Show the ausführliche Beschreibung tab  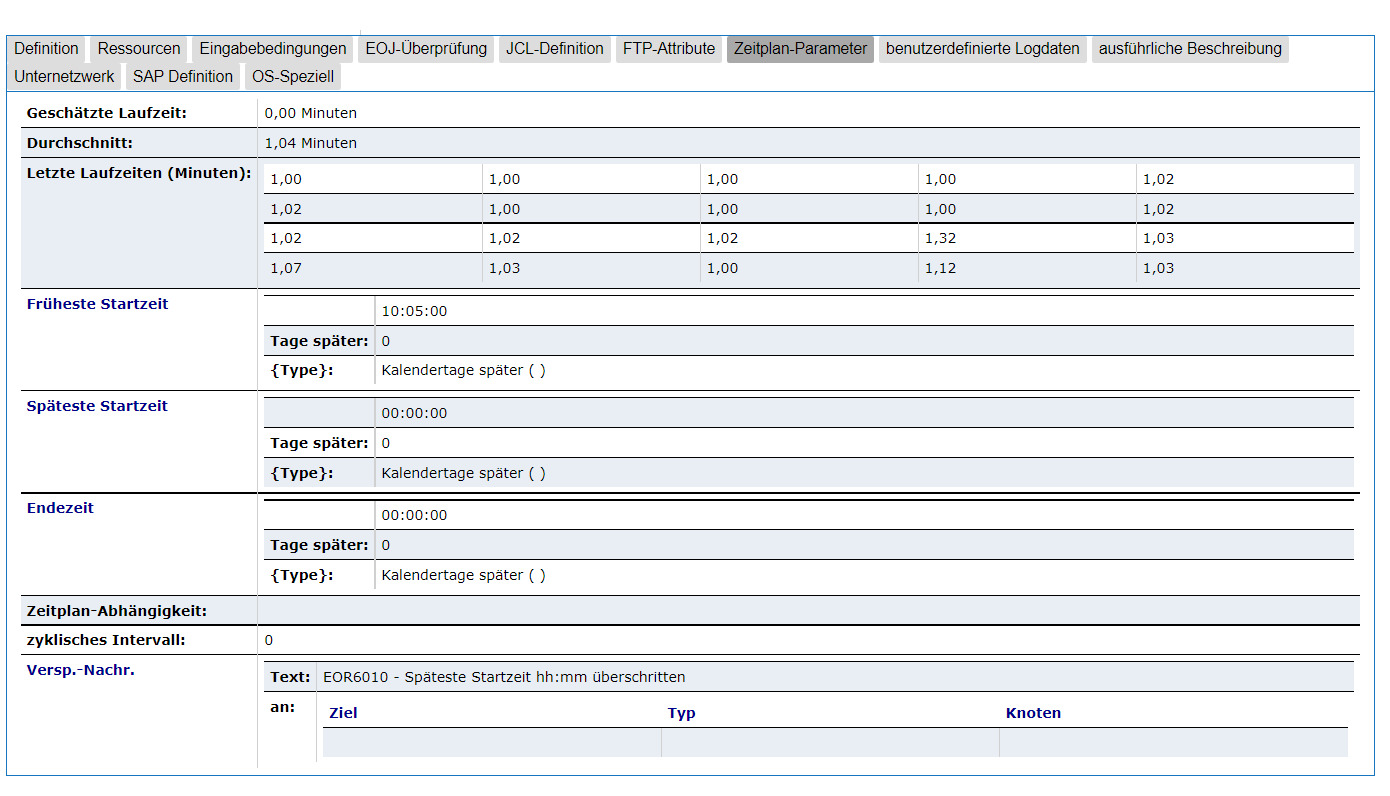coord(1189,48)
